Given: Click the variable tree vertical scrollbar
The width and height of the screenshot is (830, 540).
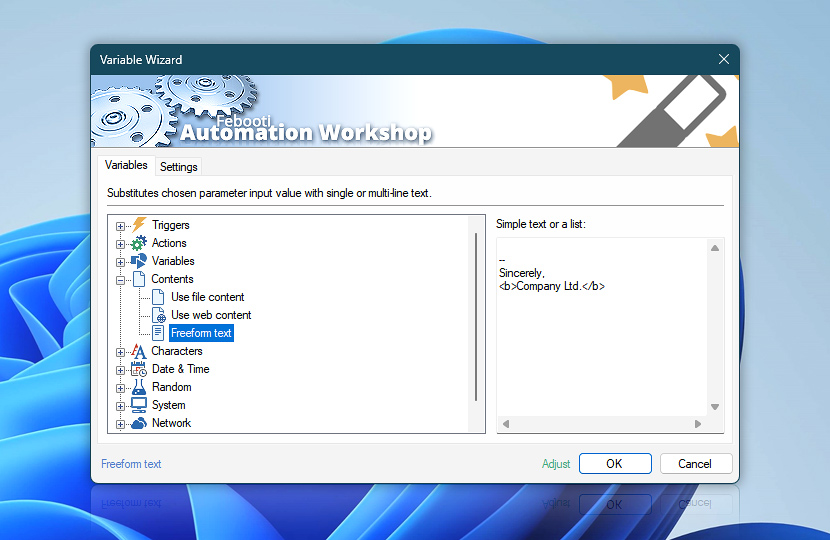Looking at the screenshot, I should tap(476, 317).
